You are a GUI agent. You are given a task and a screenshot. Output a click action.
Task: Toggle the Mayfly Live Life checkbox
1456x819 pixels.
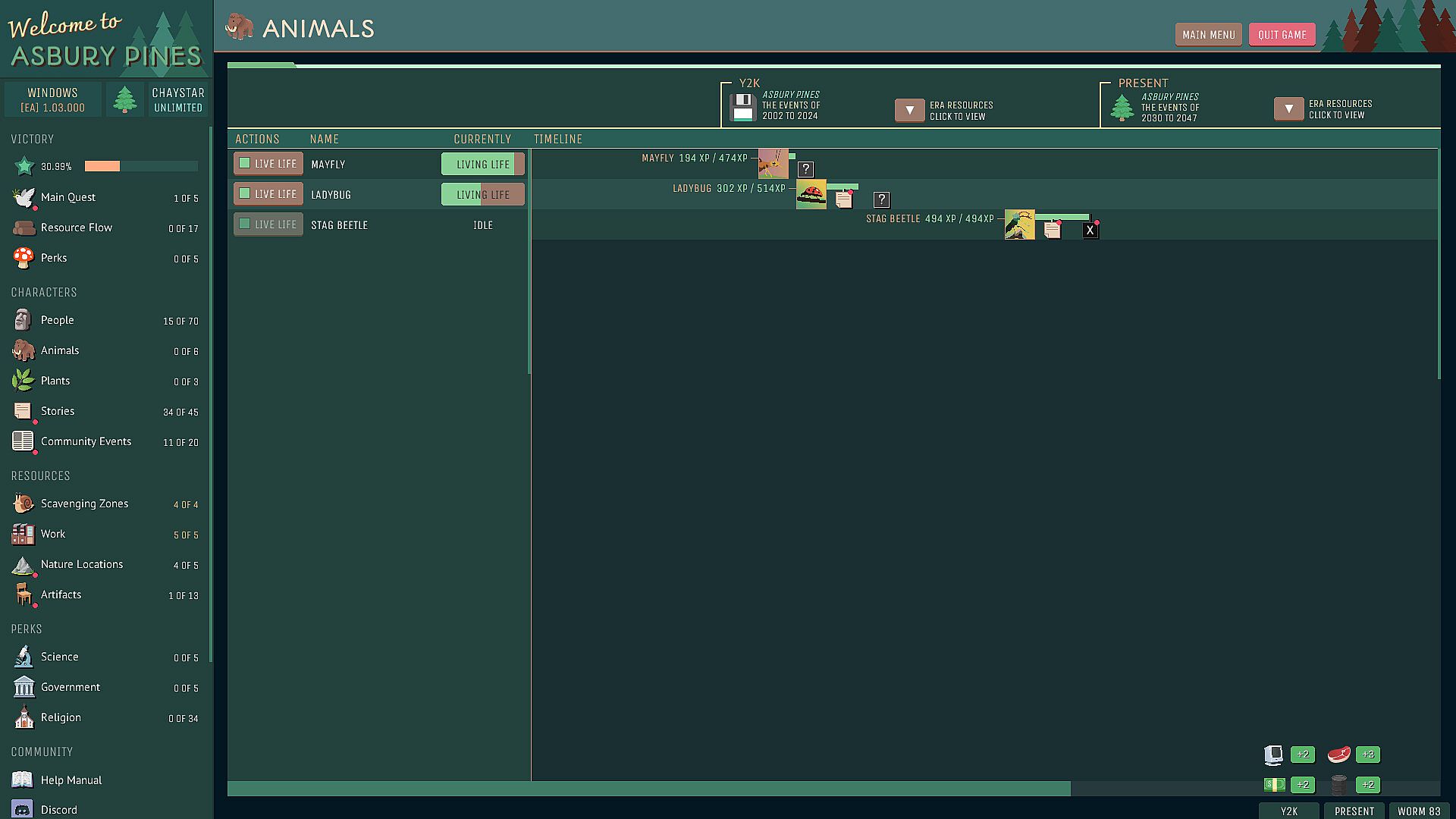pos(245,163)
